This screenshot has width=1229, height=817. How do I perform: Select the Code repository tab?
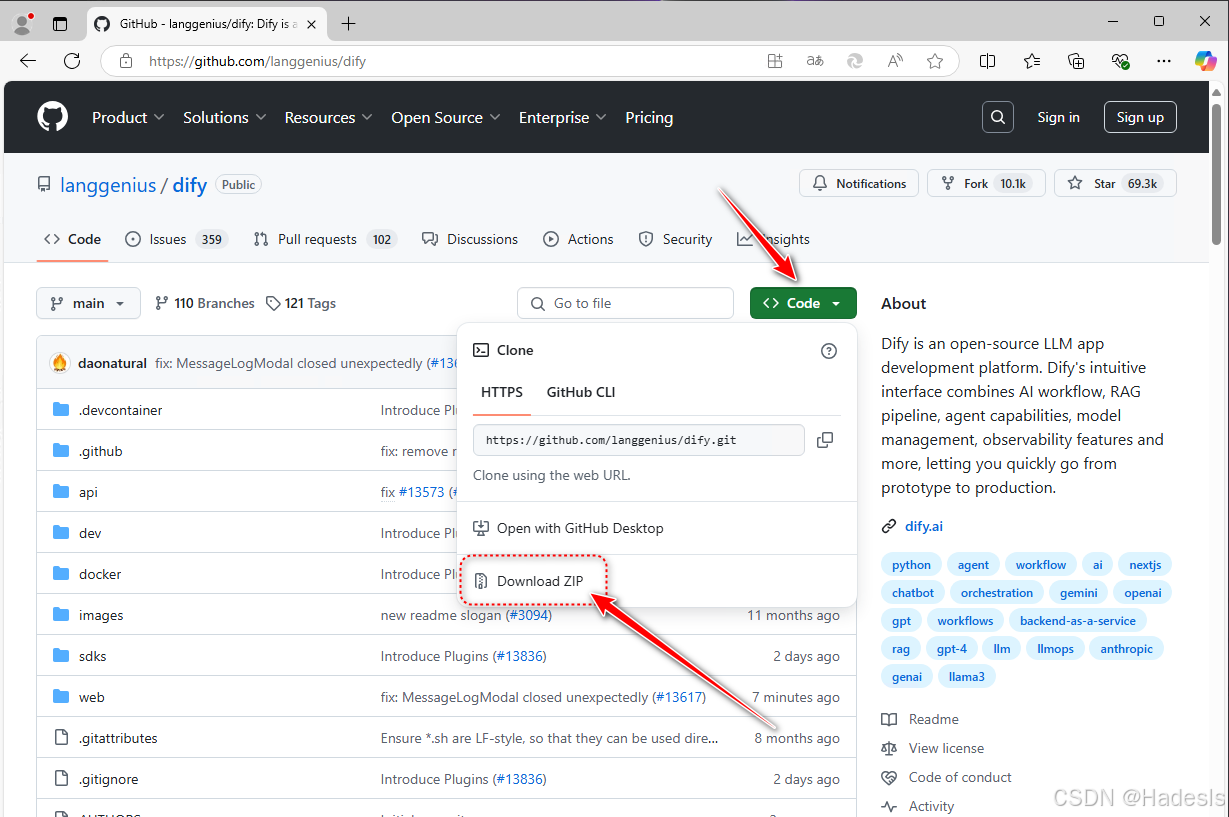pyautogui.click(x=72, y=239)
